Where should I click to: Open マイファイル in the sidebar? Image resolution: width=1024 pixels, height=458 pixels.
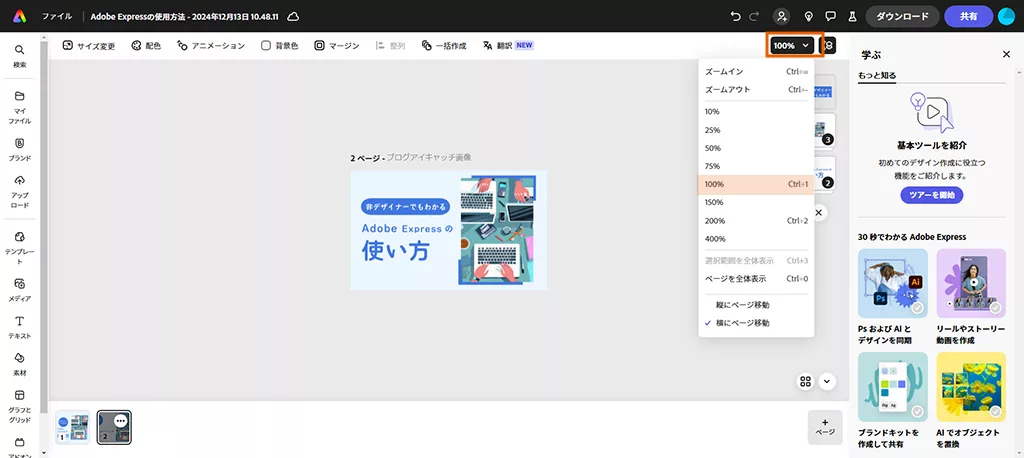click(20, 108)
